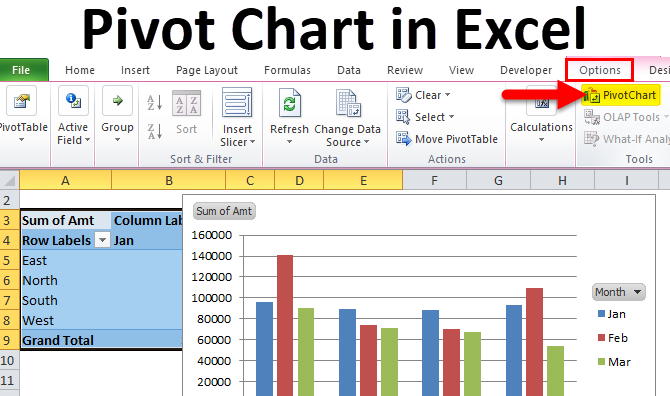Open the Month field button on the chart
The width and height of the screenshot is (670, 396).
(619, 292)
